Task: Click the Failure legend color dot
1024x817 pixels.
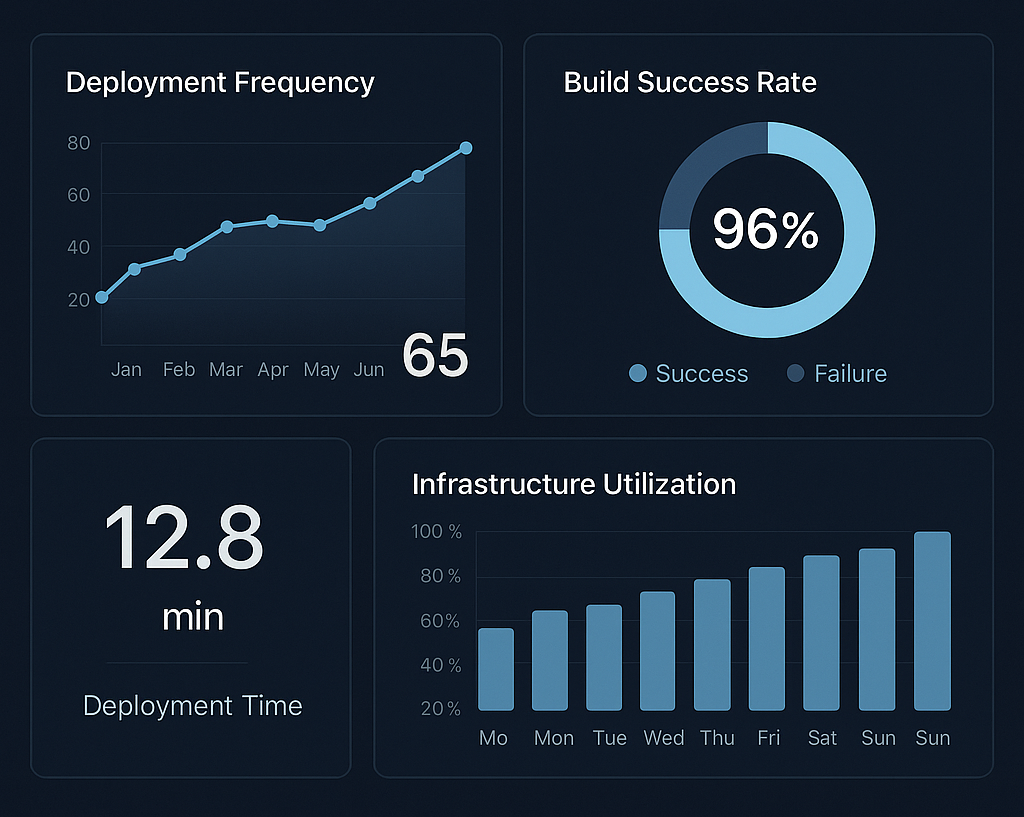Action: click(x=796, y=374)
